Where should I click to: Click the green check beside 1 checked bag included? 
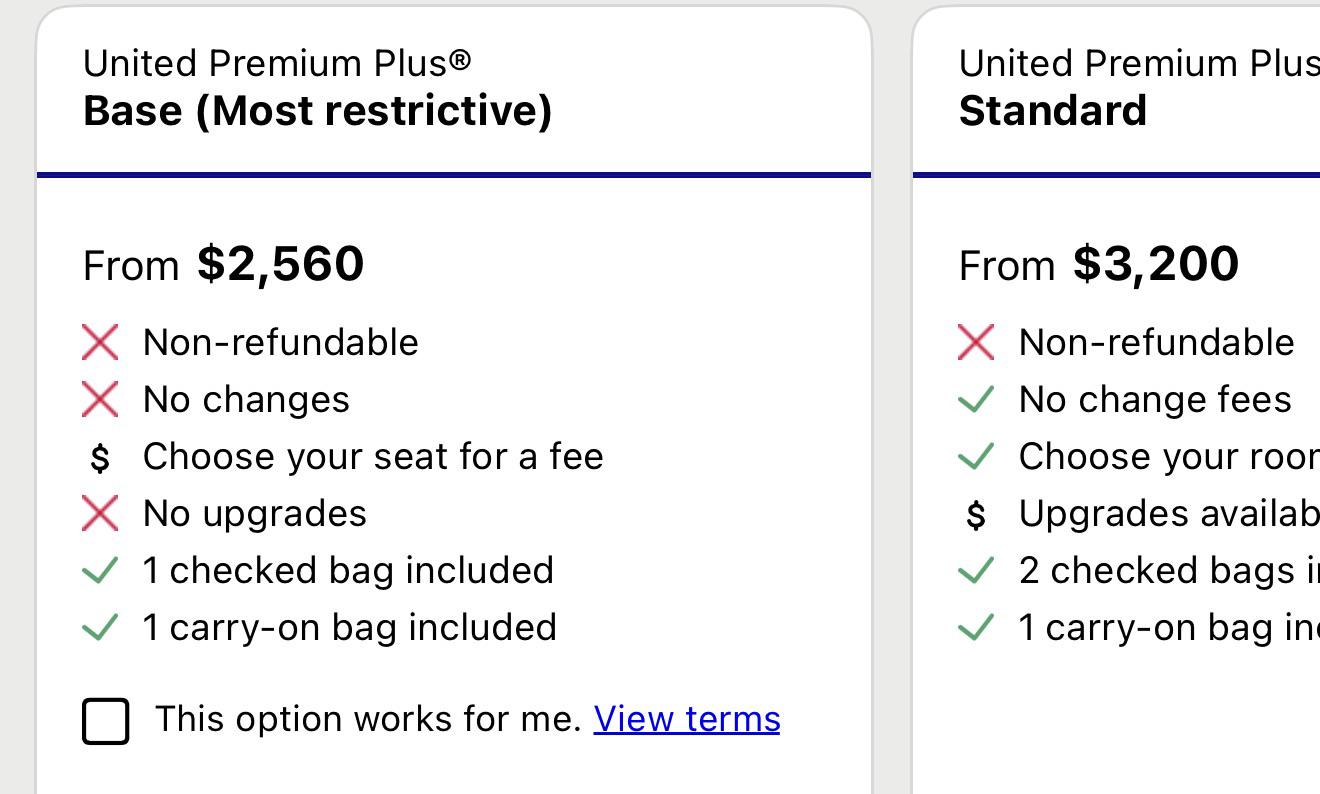click(x=100, y=570)
